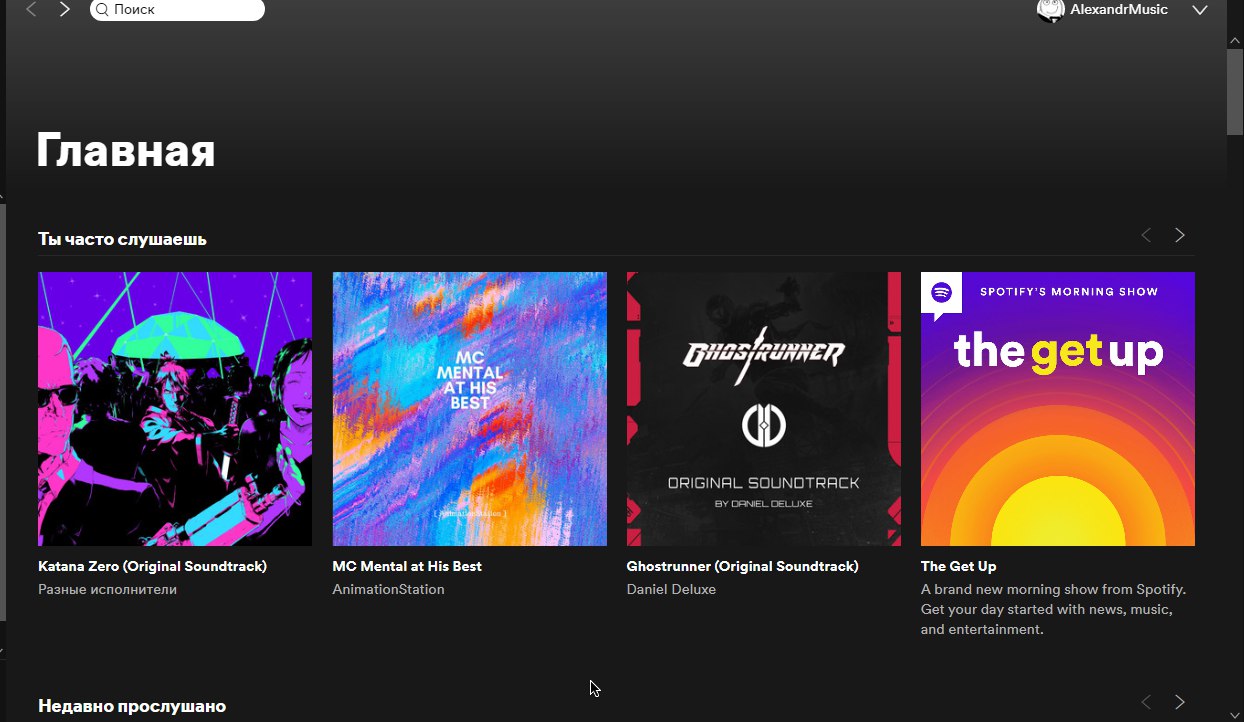Open the MC Mental at His Best cover

469,409
